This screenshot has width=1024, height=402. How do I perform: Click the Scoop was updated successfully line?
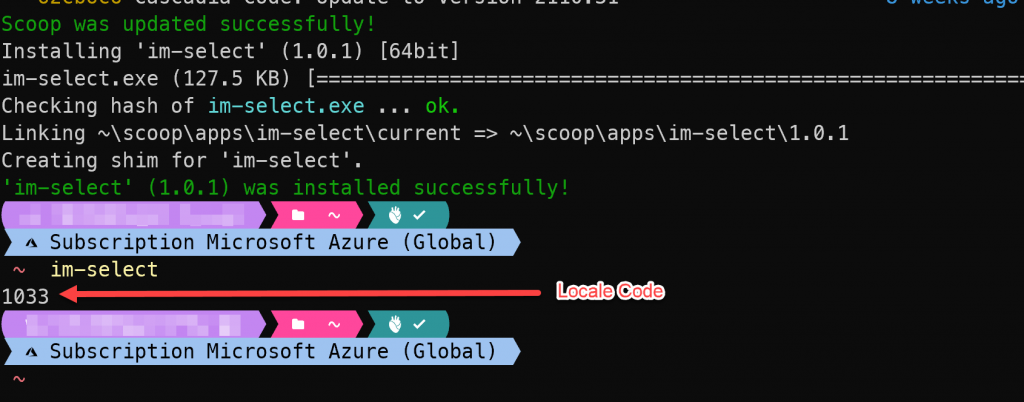click(x=188, y=24)
